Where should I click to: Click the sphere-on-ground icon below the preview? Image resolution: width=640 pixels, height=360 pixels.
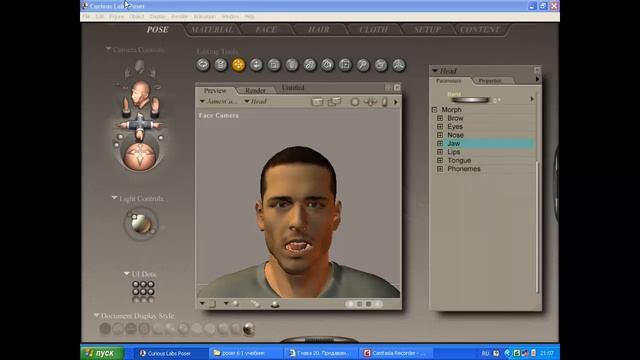coord(275,304)
